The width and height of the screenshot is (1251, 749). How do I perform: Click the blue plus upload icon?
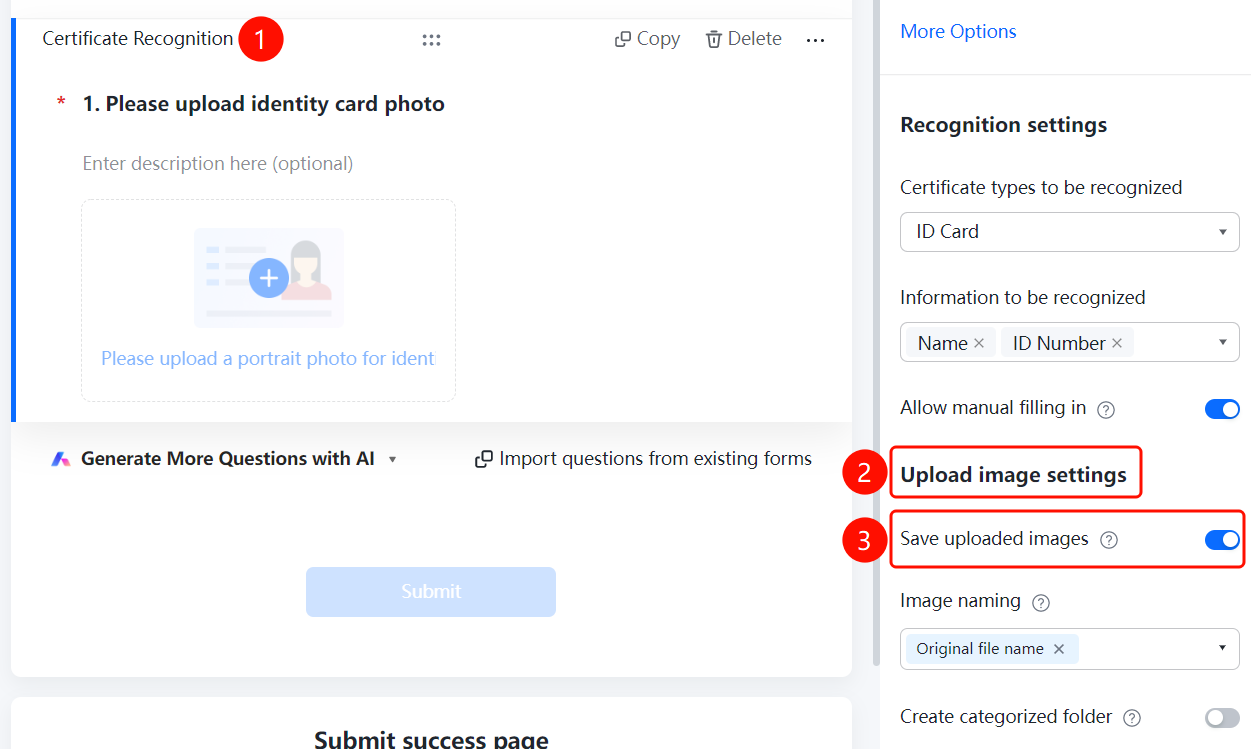coord(268,277)
